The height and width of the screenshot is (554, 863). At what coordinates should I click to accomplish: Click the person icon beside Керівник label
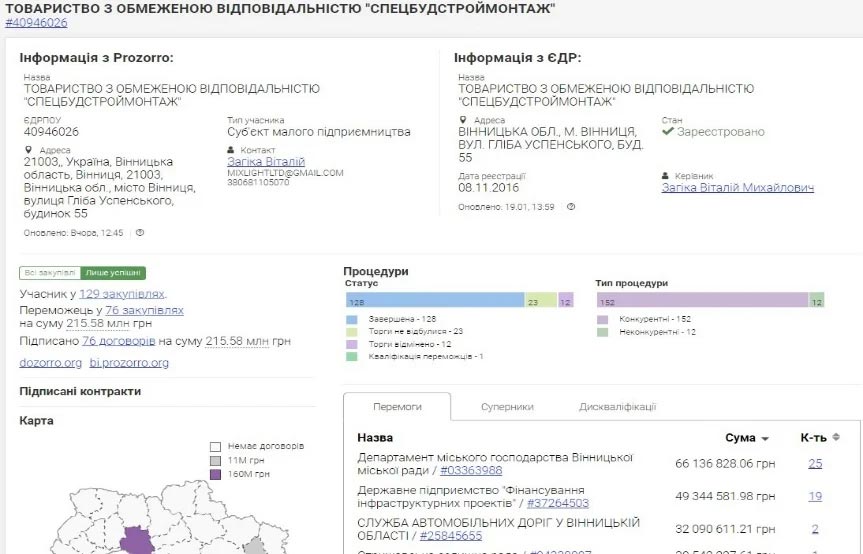coord(665,176)
